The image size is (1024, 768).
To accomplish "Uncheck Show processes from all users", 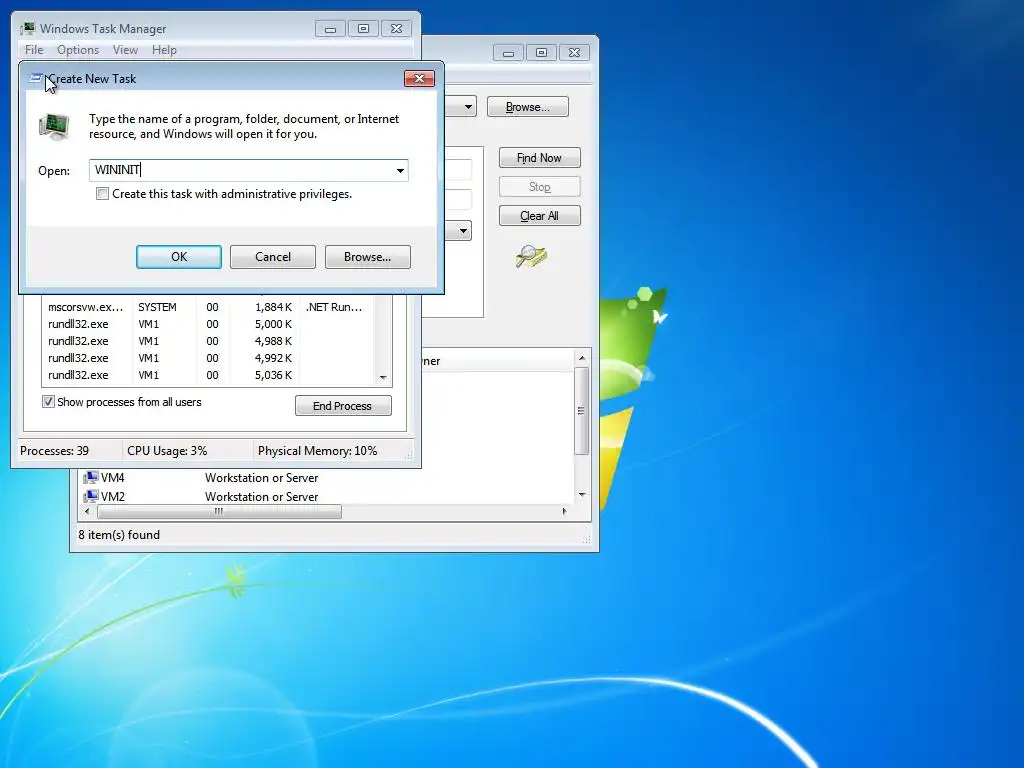I will 48,402.
